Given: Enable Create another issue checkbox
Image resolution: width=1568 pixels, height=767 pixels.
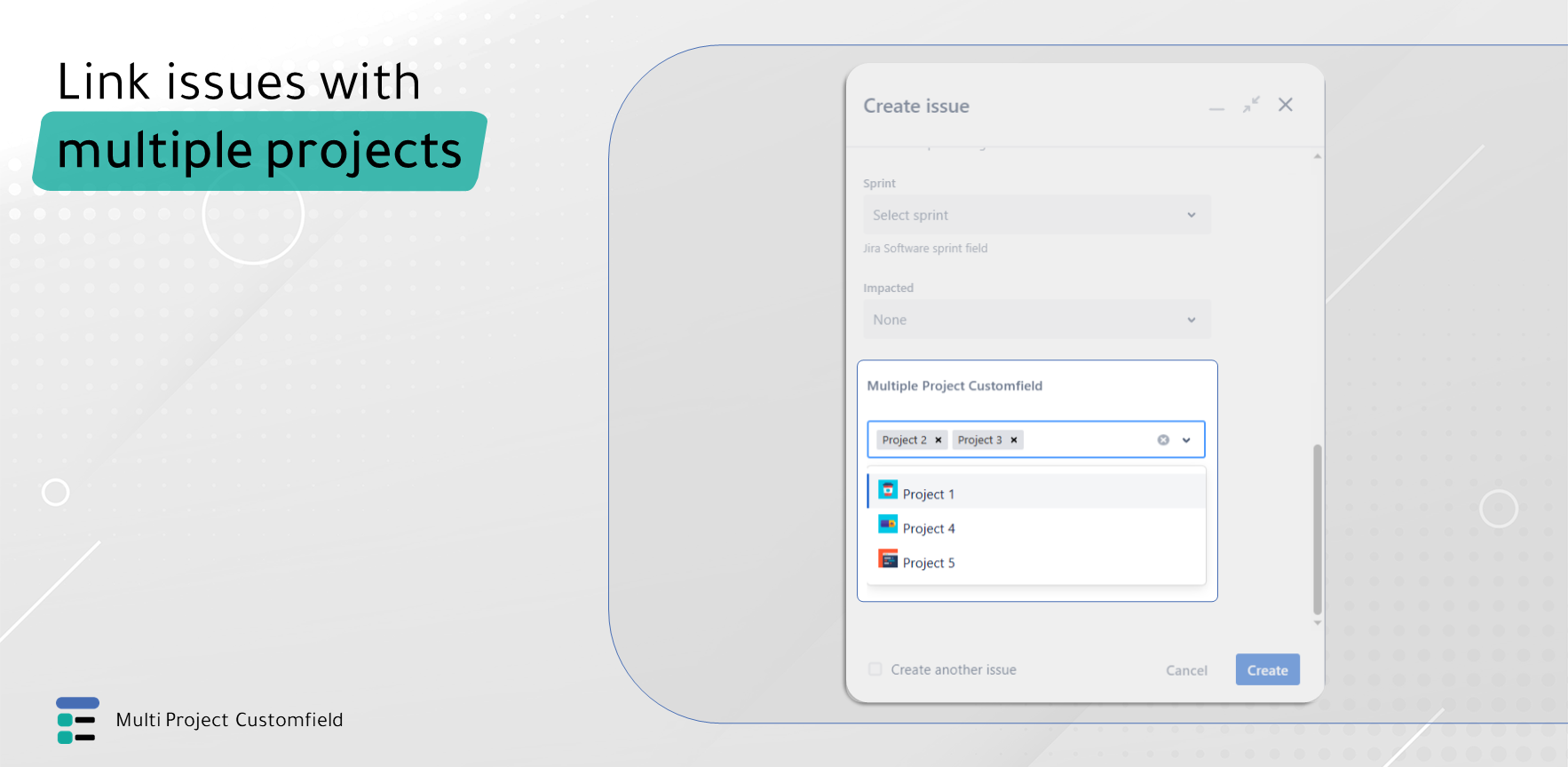Looking at the screenshot, I should click(875, 669).
